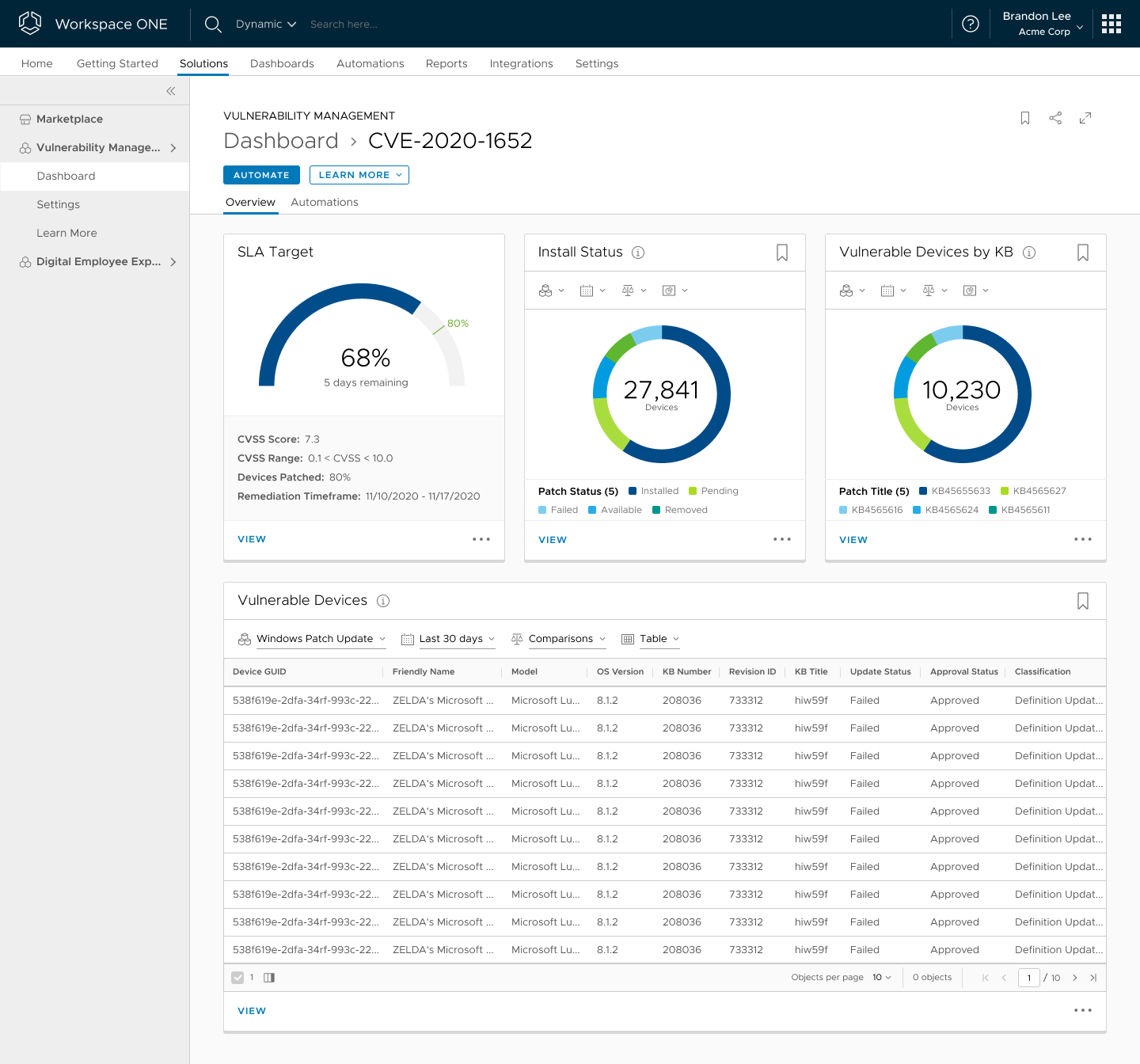Open SLA Target more options ellipsis
The image size is (1140, 1064).
pos(481,539)
